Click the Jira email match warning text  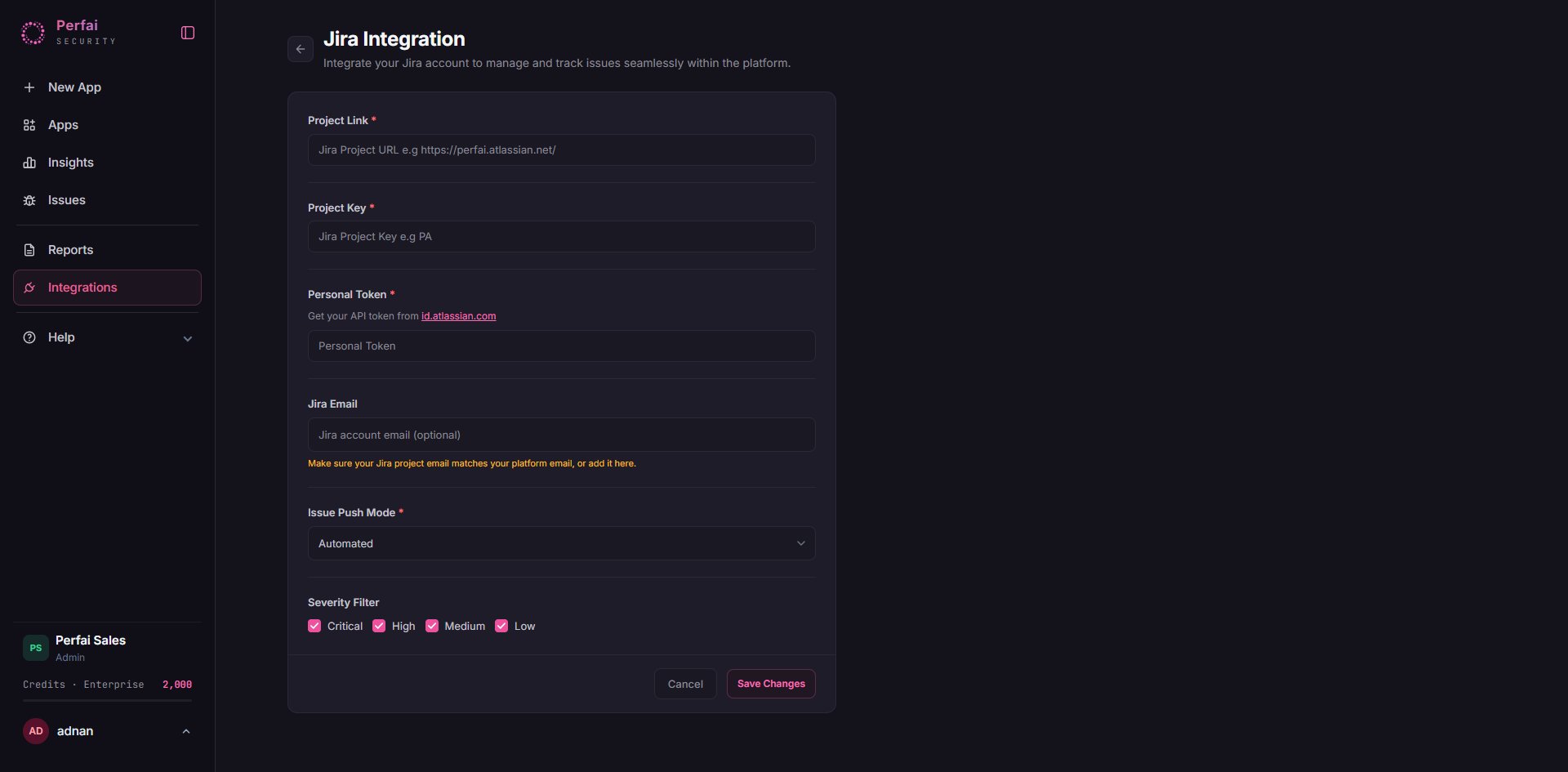coord(472,463)
